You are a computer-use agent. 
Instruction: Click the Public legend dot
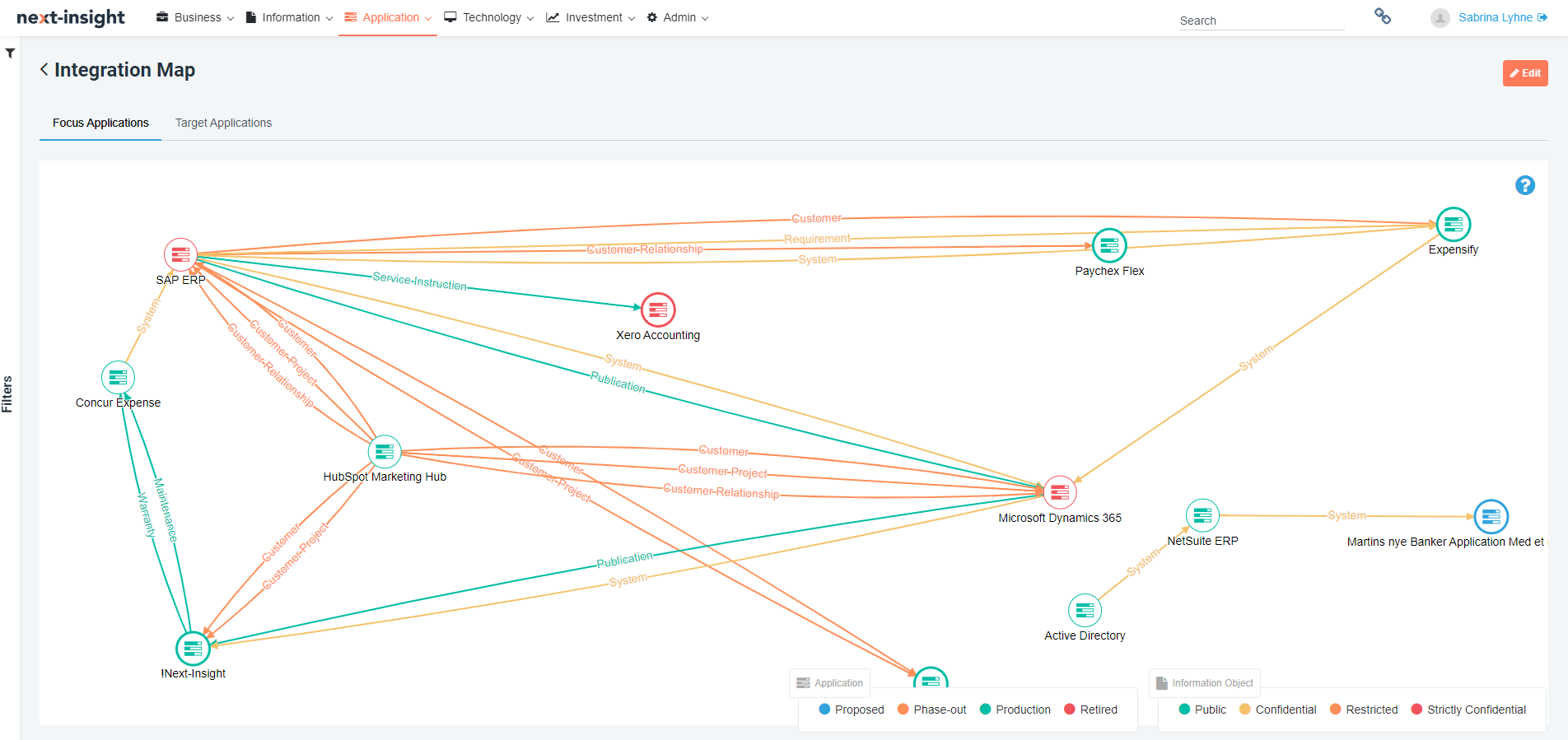[x=1184, y=709]
